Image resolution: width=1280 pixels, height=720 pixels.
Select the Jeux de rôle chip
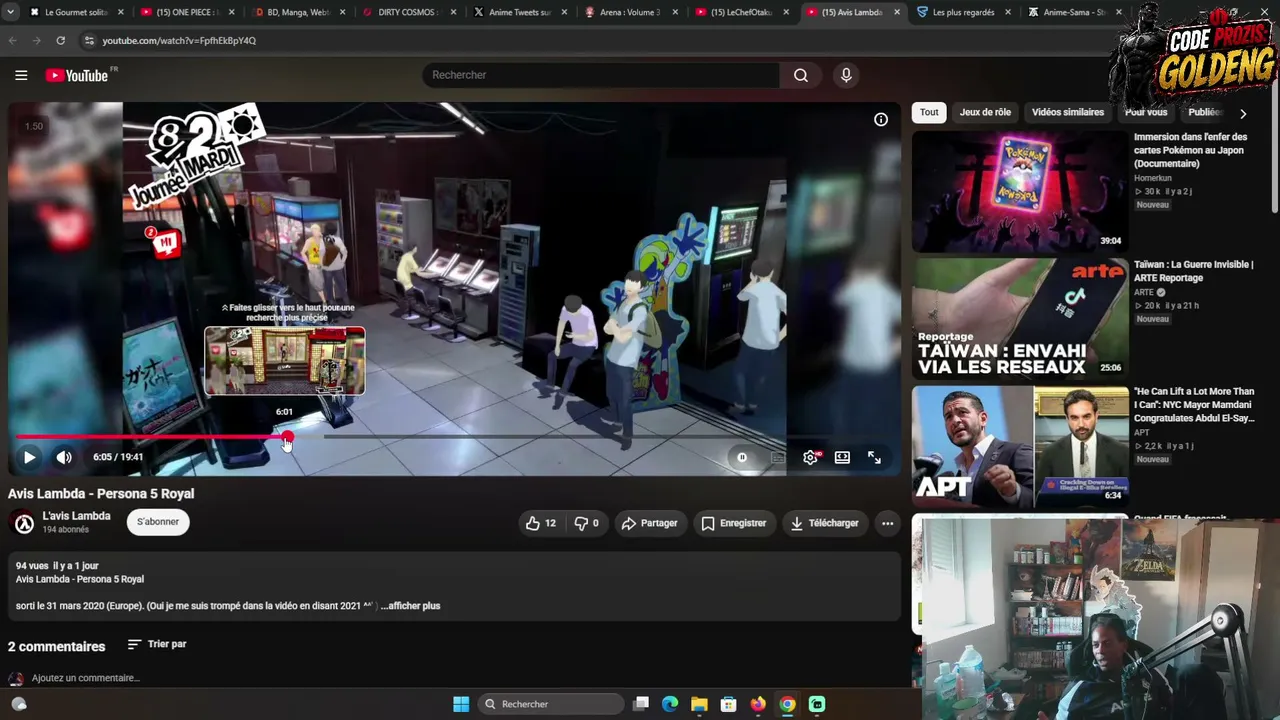click(x=985, y=112)
